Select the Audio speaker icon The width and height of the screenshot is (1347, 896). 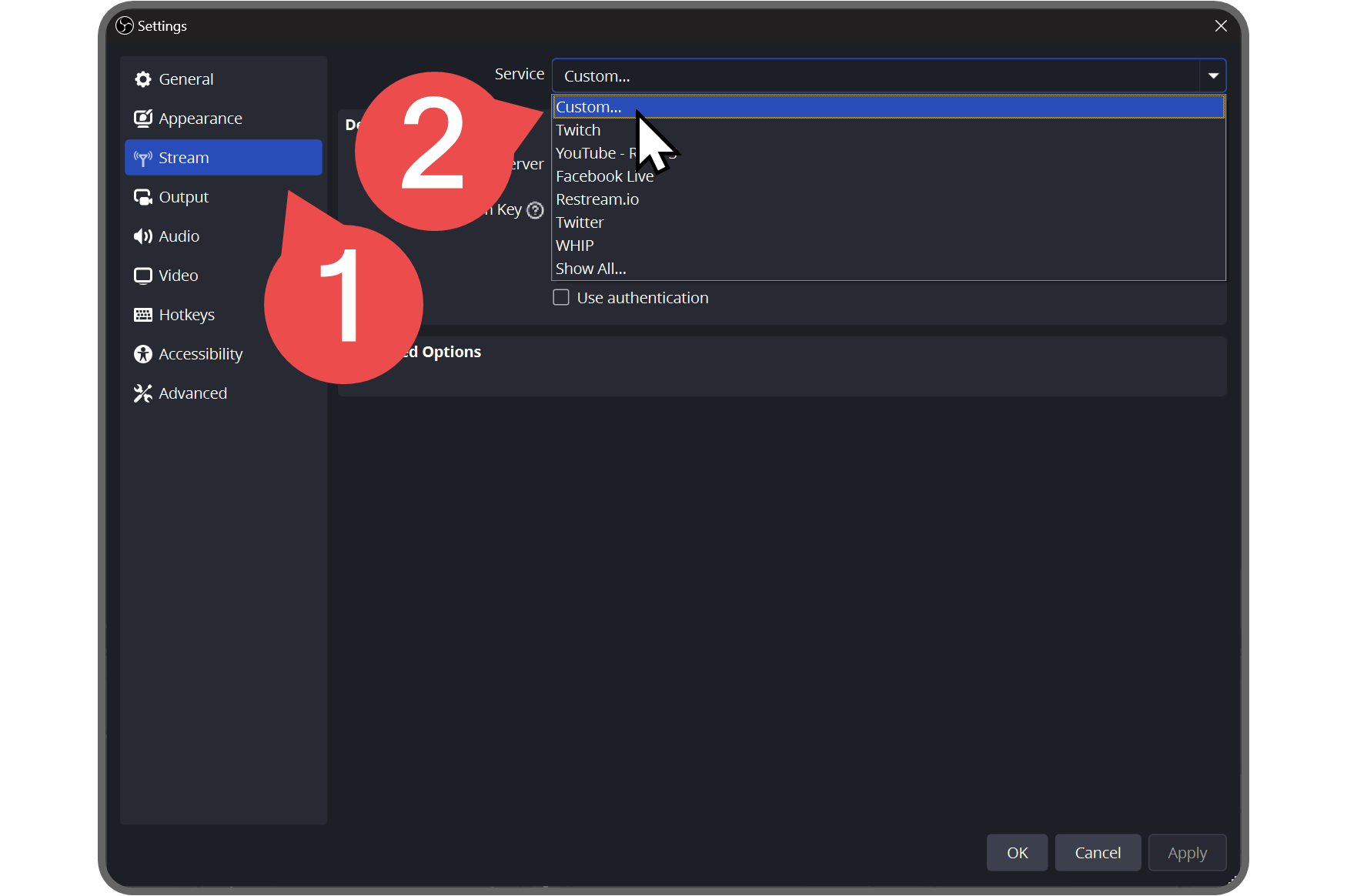pyautogui.click(x=142, y=236)
